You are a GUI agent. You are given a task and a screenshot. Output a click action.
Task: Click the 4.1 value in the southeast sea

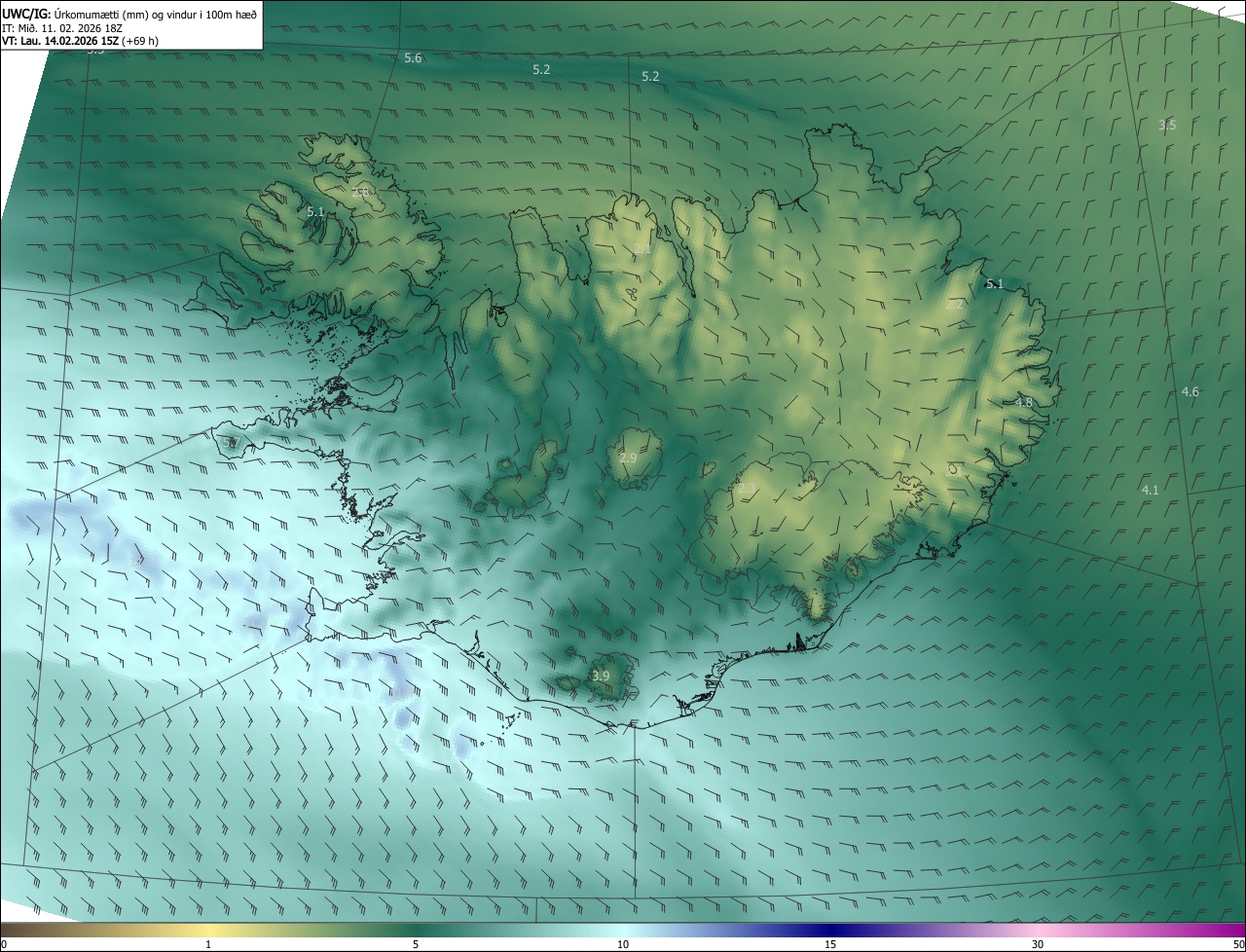pos(1150,490)
